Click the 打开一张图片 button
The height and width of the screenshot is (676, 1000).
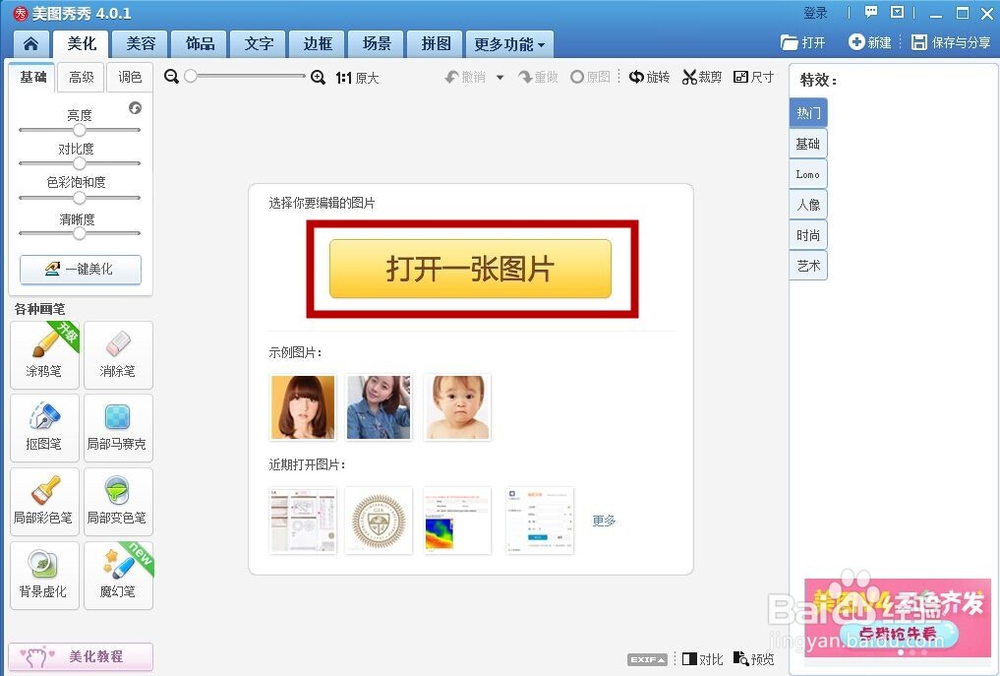(471, 268)
